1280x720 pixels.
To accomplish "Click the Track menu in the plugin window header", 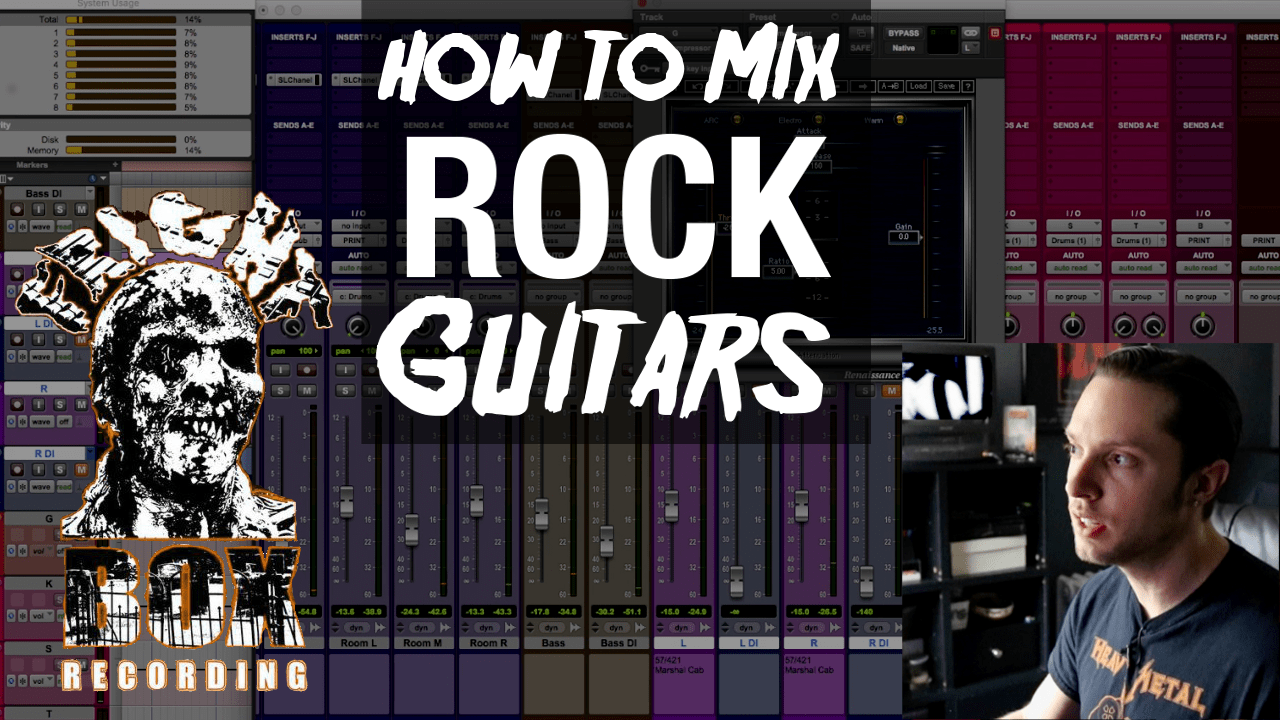I will pos(650,17).
